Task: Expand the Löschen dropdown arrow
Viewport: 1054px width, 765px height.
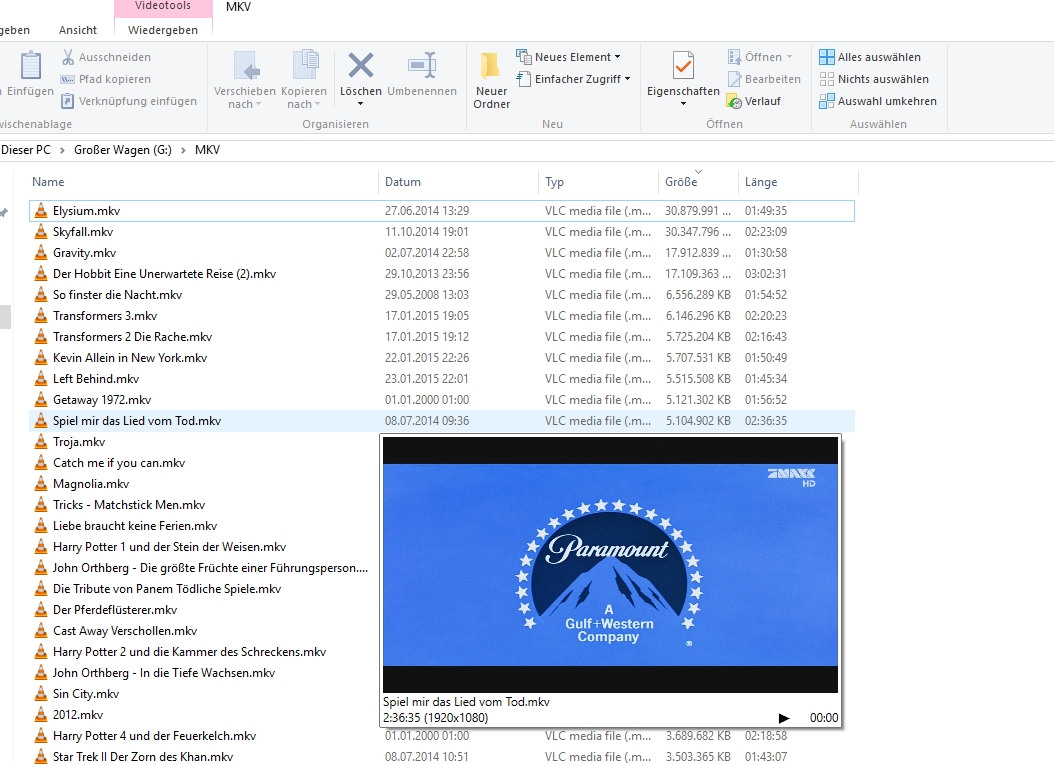Action: coord(360,104)
